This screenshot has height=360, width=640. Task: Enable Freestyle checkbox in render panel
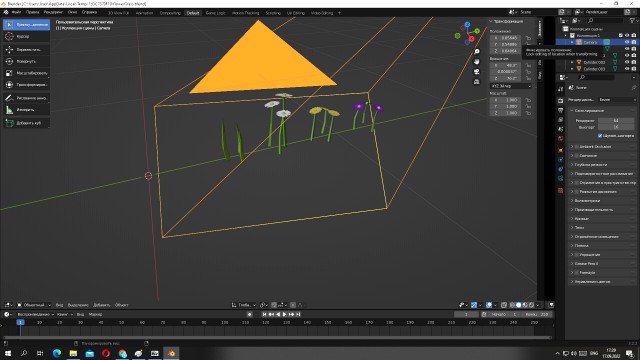pos(577,273)
